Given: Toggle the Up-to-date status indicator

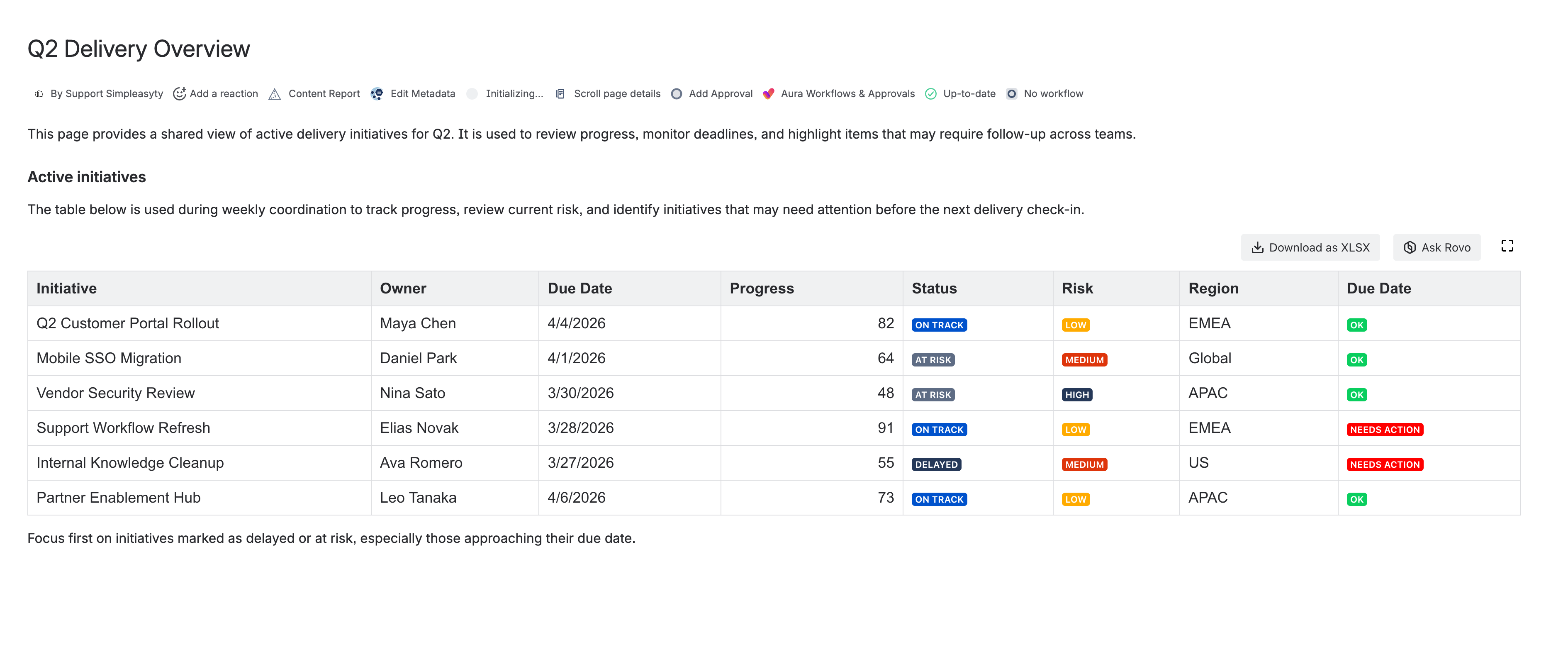Looking at the screenshot, I should [x=930, y=93].
